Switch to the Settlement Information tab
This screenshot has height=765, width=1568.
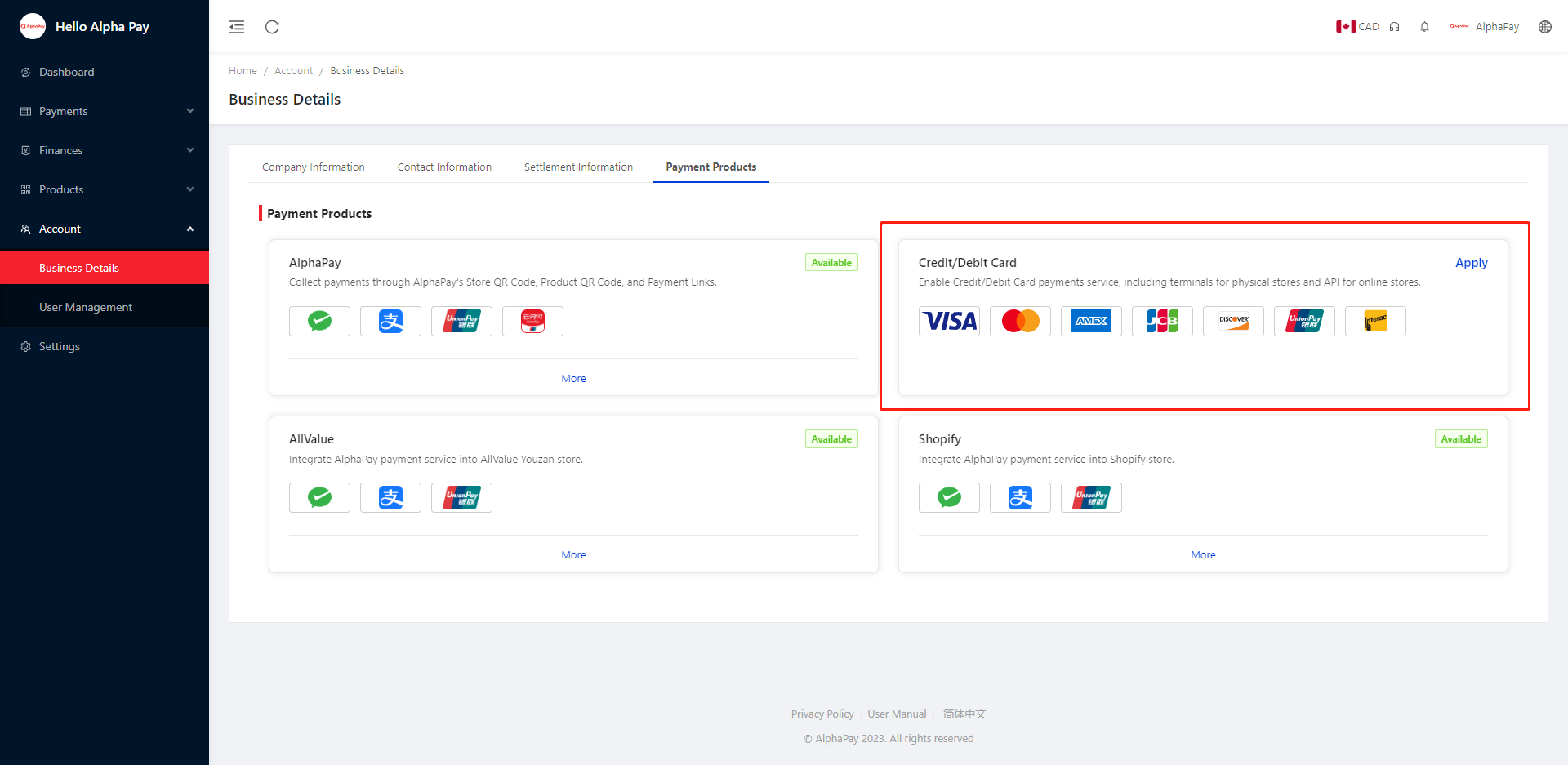578,167
